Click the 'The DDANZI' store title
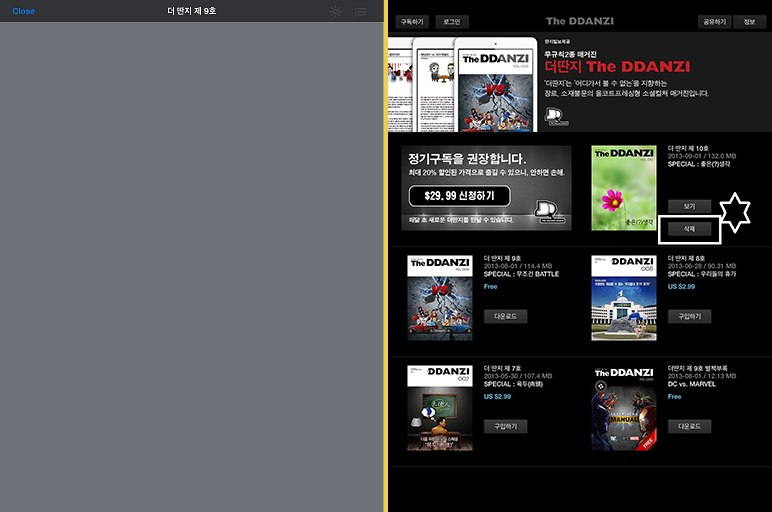 [579, 21]
